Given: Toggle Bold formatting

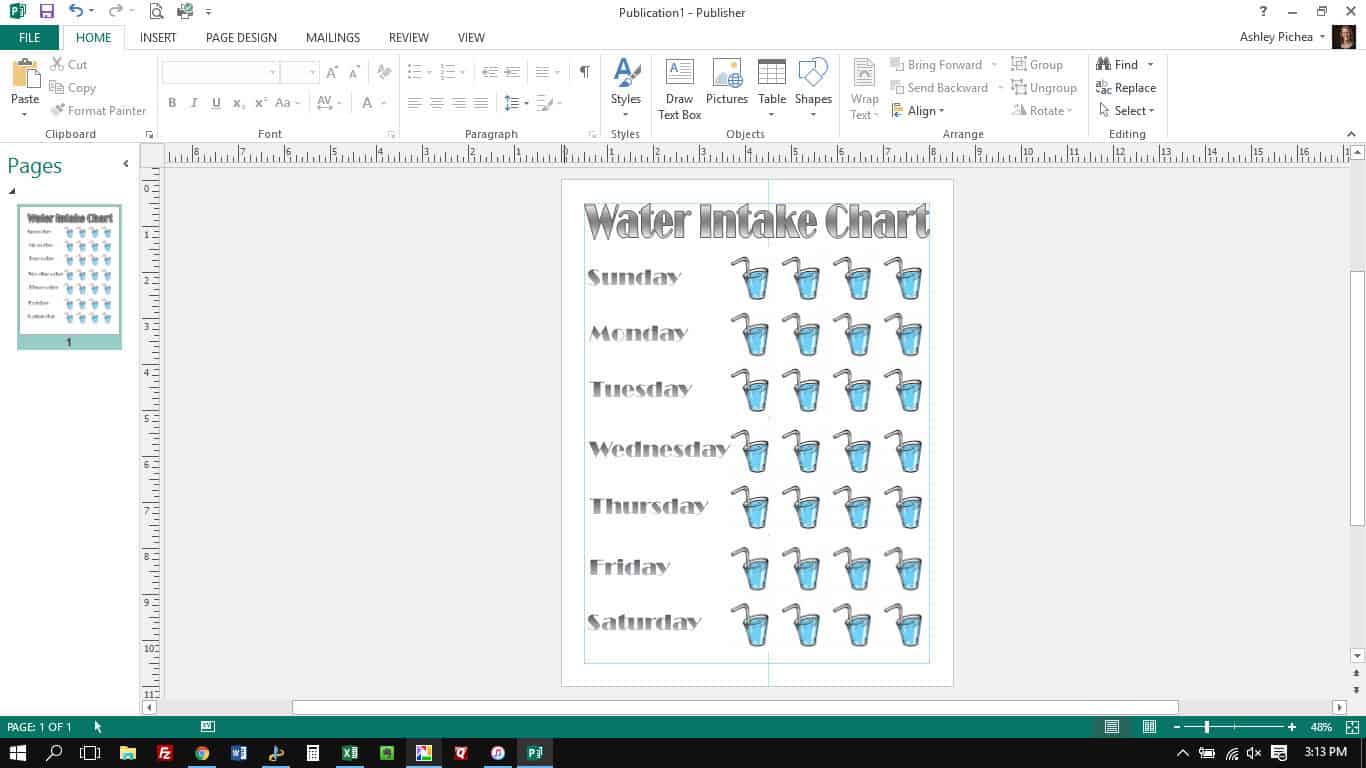Looking at the screenshot, I should [x=172, y=103].
